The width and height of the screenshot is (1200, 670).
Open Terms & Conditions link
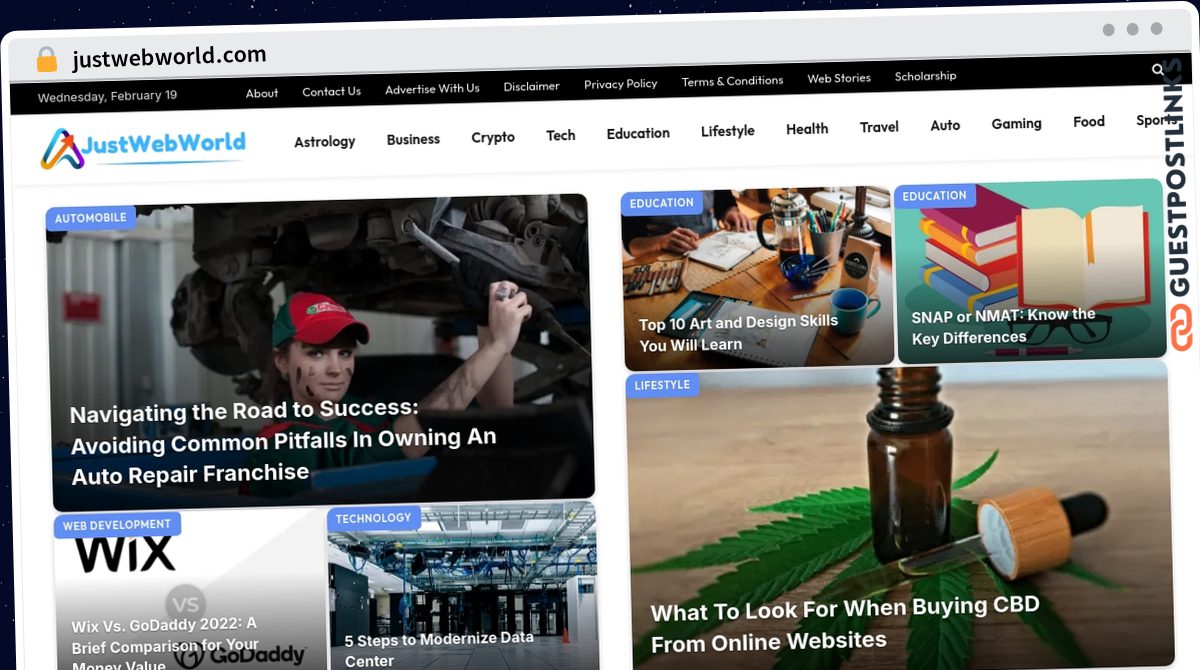[x=732, y=81]
